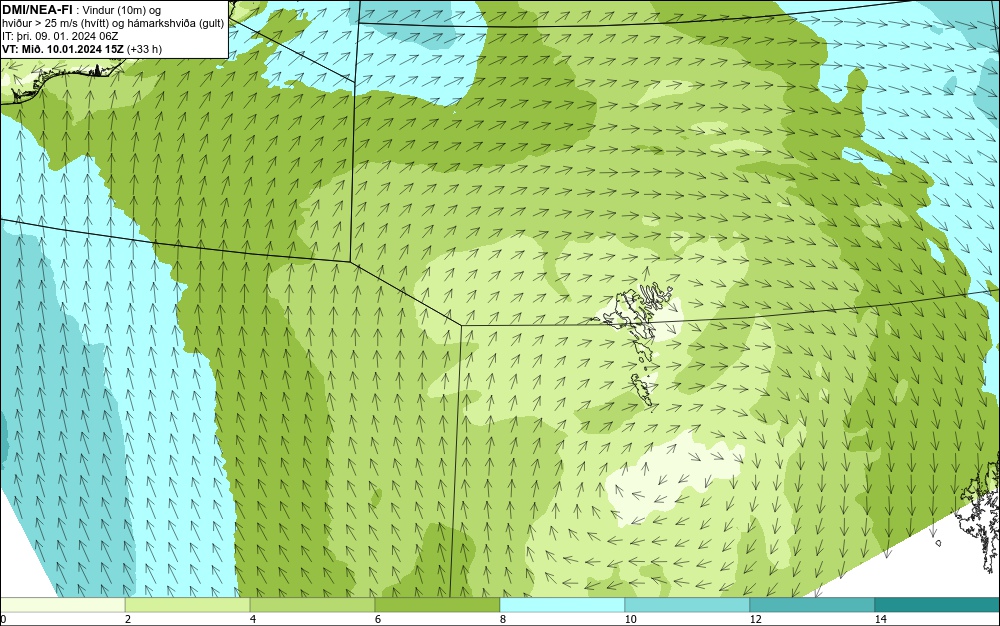Image resolution: width=1000 pixels, height=626 pixels.
Task: Click the 6–8 m/s dark green legend band
Action: [438, 604]
